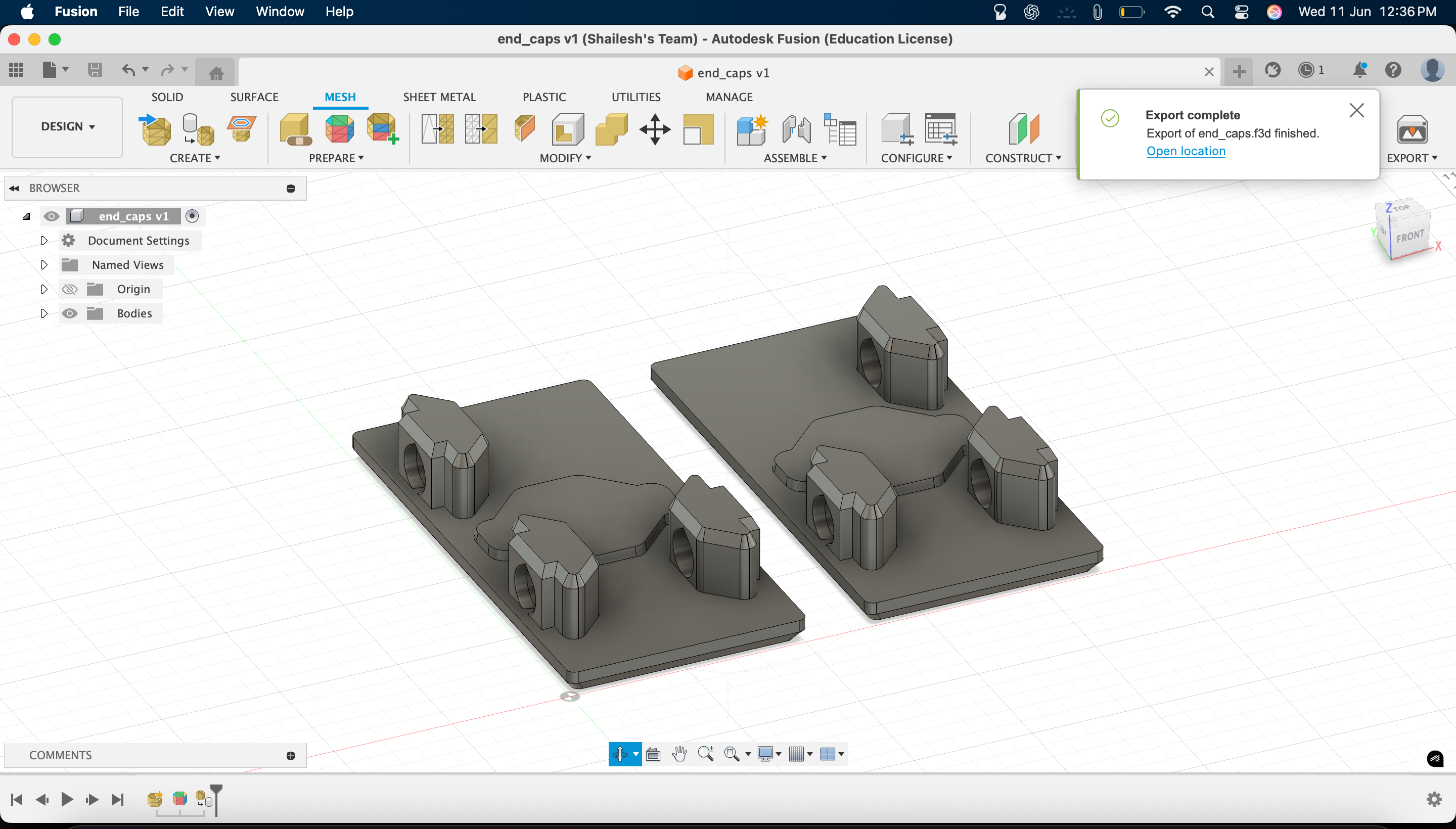Expand the Origin tree node
This screenshot has height=829, width=1456.
coord(44,289)
